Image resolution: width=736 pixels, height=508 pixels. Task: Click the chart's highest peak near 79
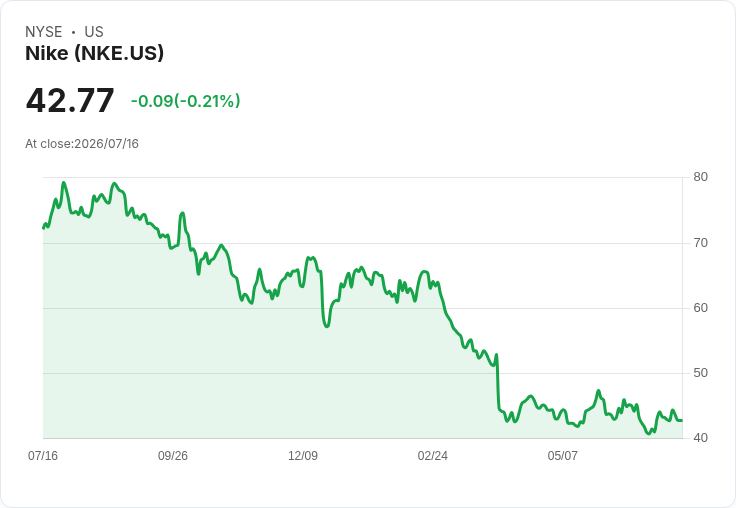coord(64,183)
